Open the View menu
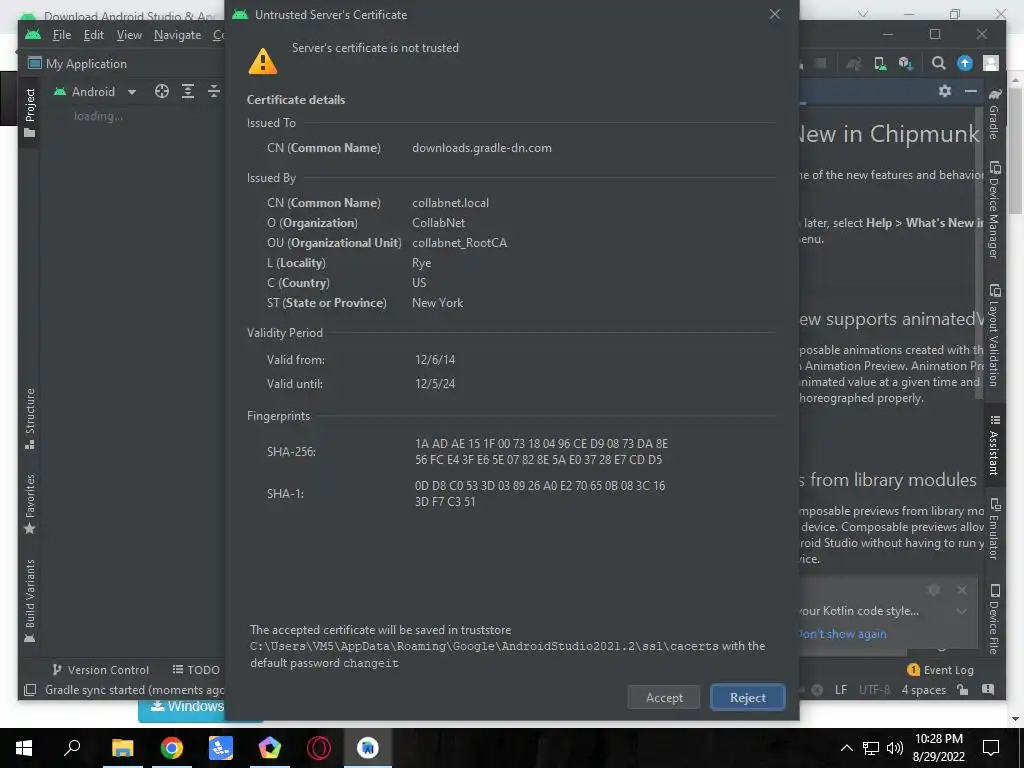Viewport: 1024px width, 768px height. point(129,35)
